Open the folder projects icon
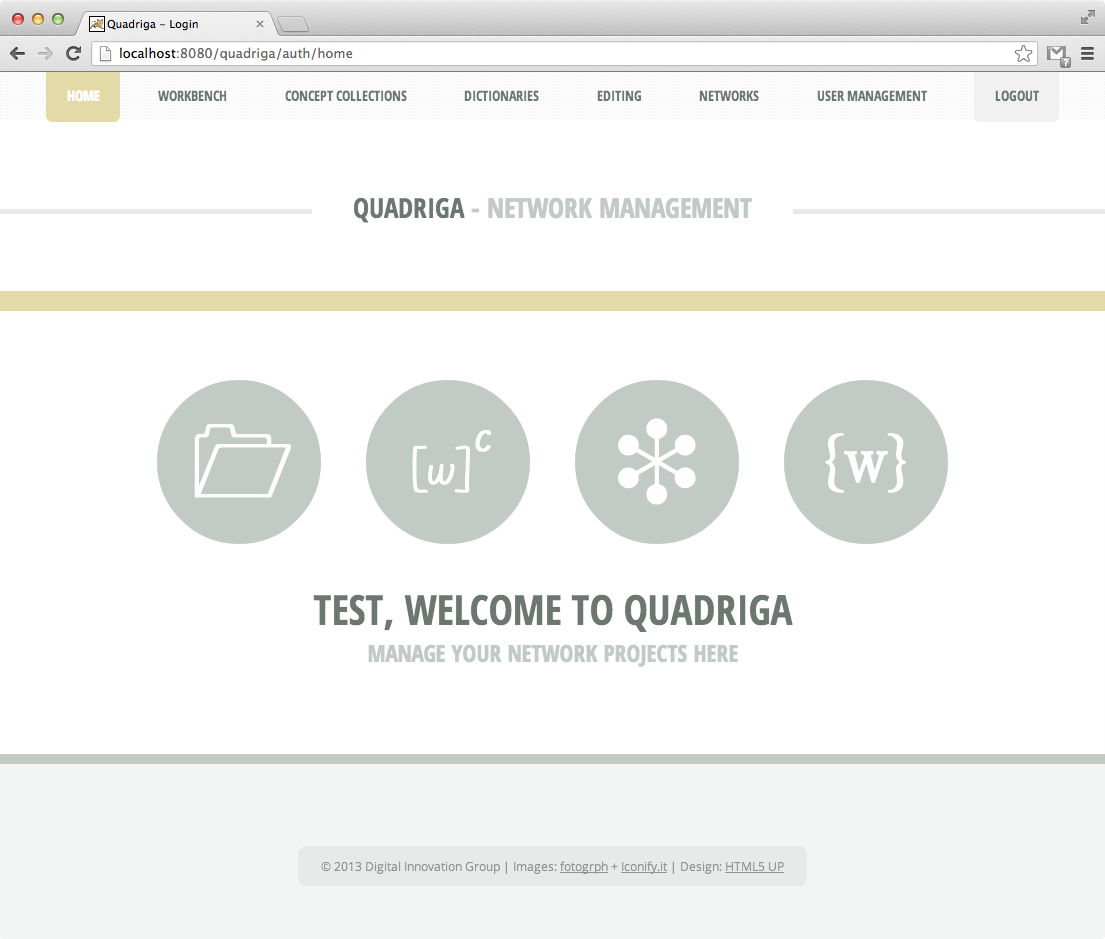The image size is (1105, 939). coord(238,462)
